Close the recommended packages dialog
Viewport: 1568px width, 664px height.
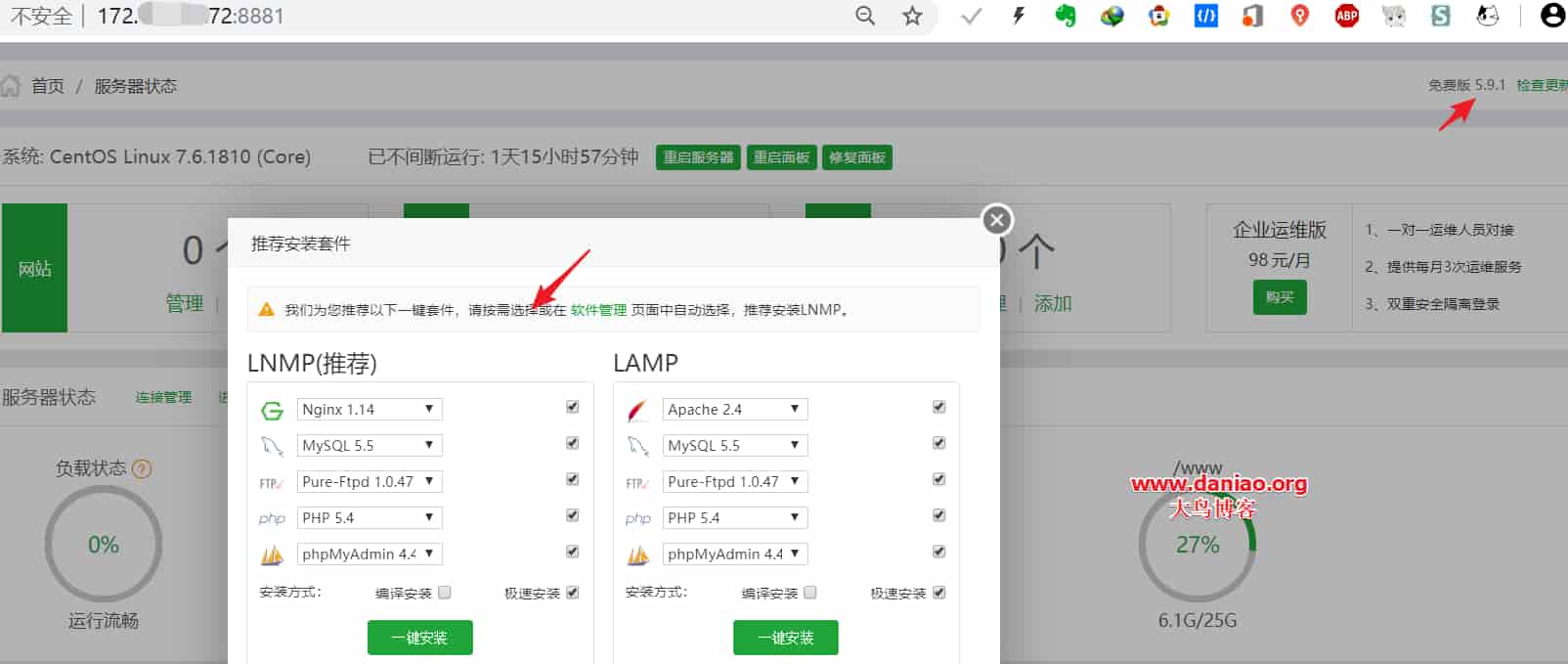click(997, 220)
